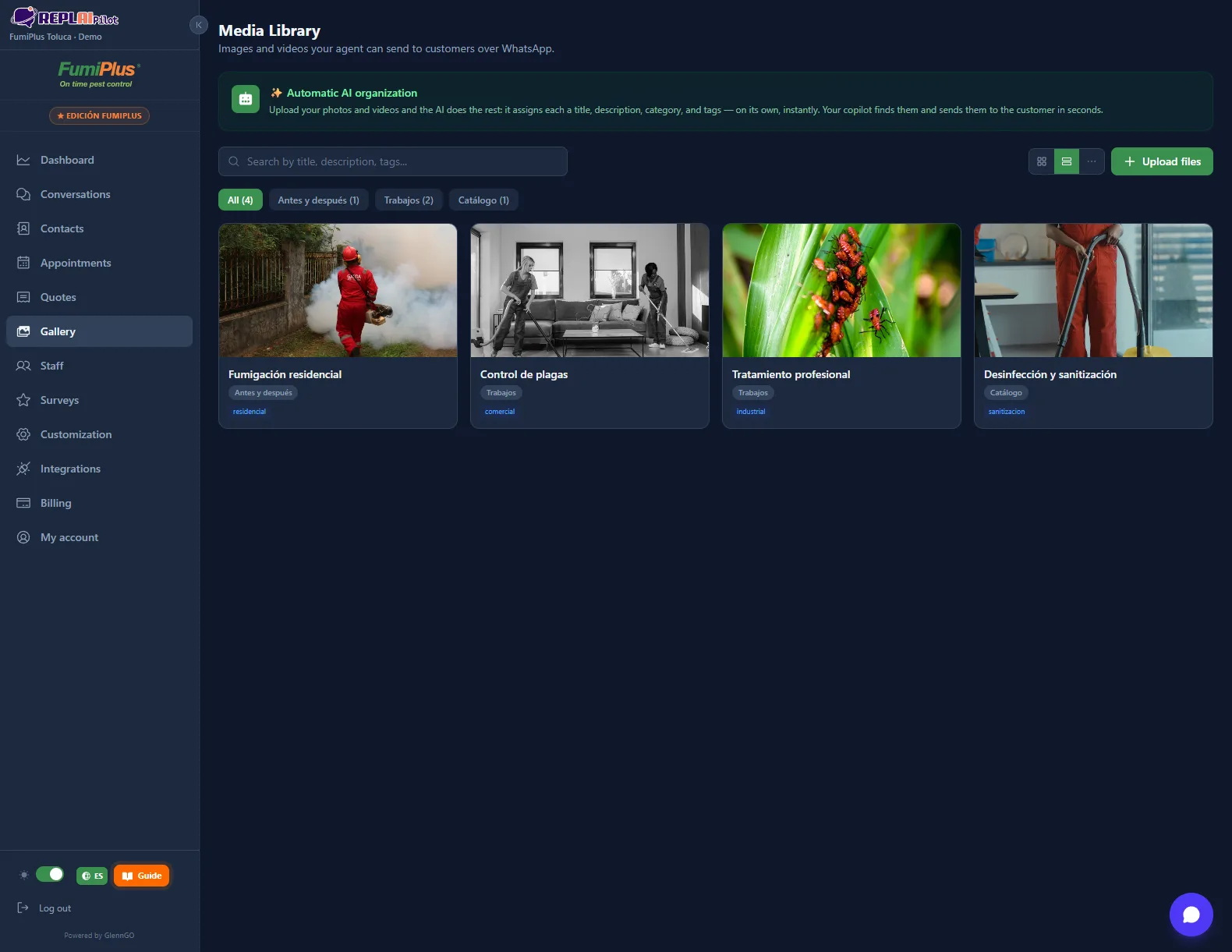Click the REPLAI Pilot logo
The image size is (1232, 952).
[x=64, y=17]
